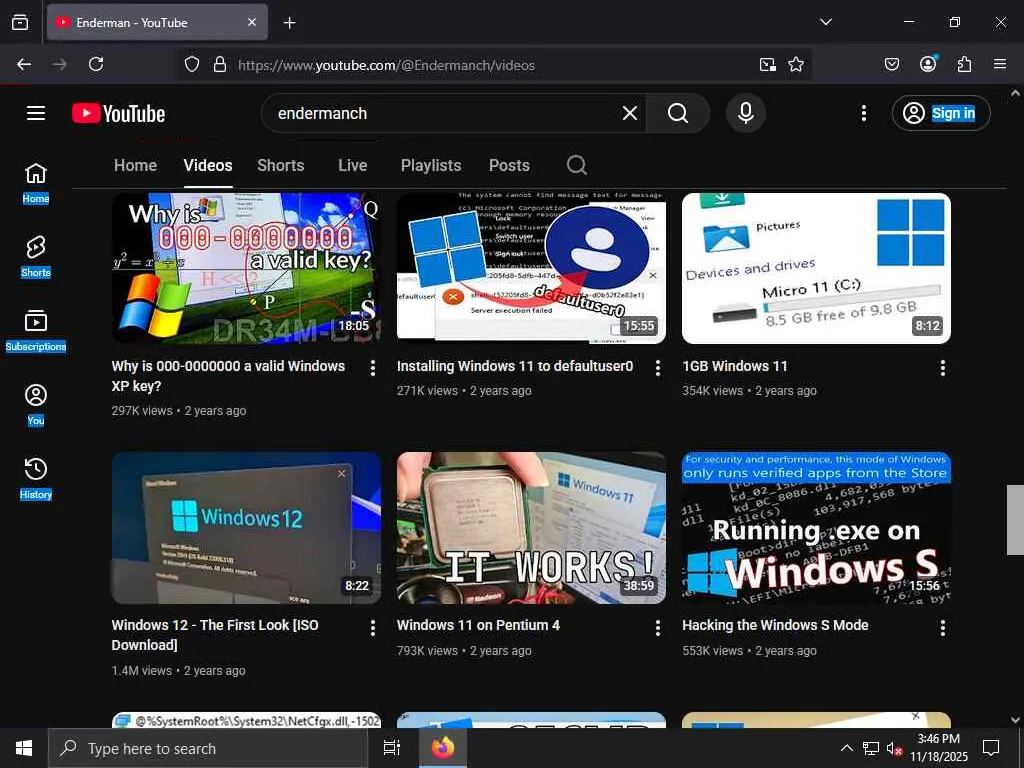This screenshot has height=768, width=1024.
Task: Switch to channel Home tab
Action: [x=135, y=165]
